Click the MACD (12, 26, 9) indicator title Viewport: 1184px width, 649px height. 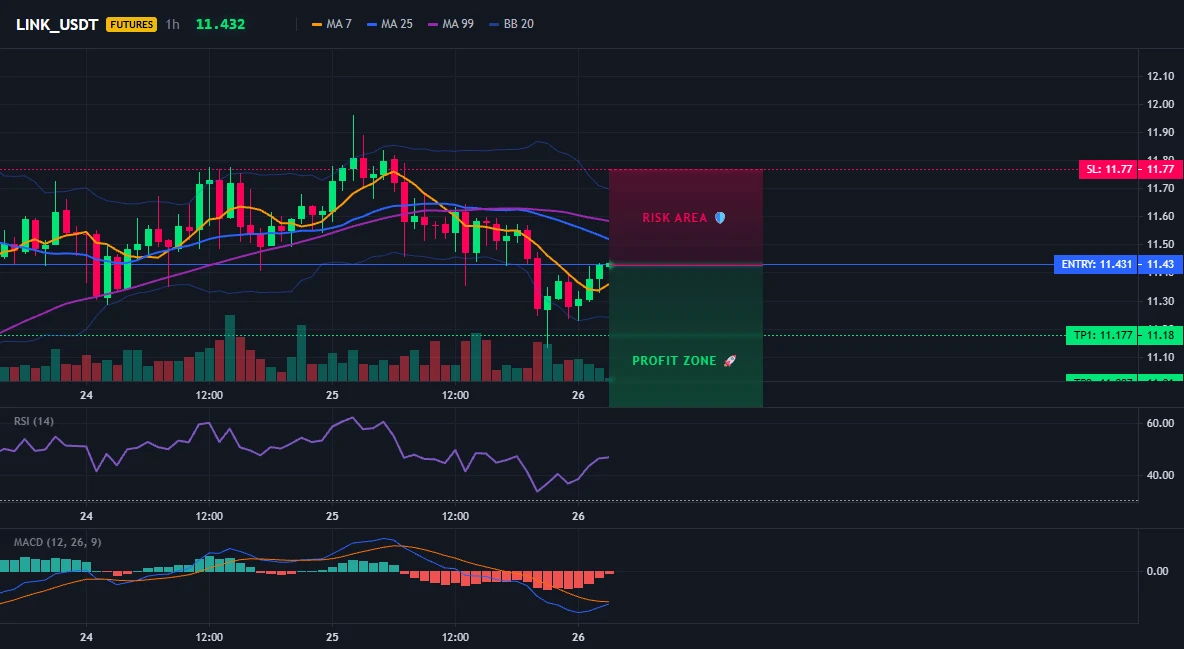click(x=57, y=542)
